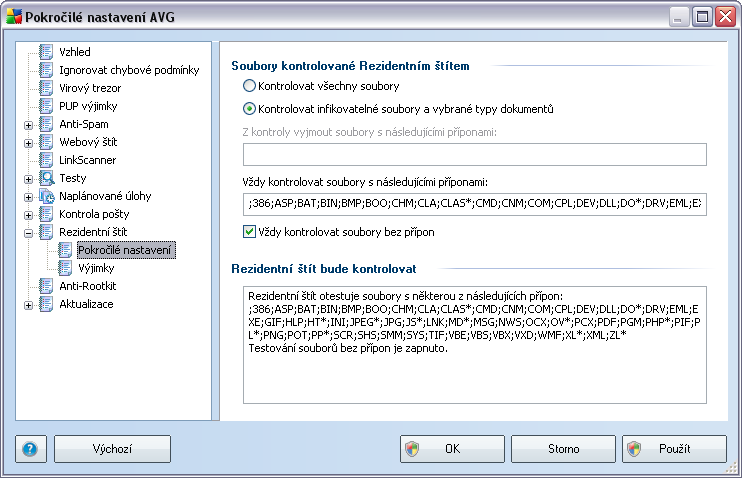Click the Kontrola pošty page icon
Screen dimensions: 742x478
[x=46, y=214]
